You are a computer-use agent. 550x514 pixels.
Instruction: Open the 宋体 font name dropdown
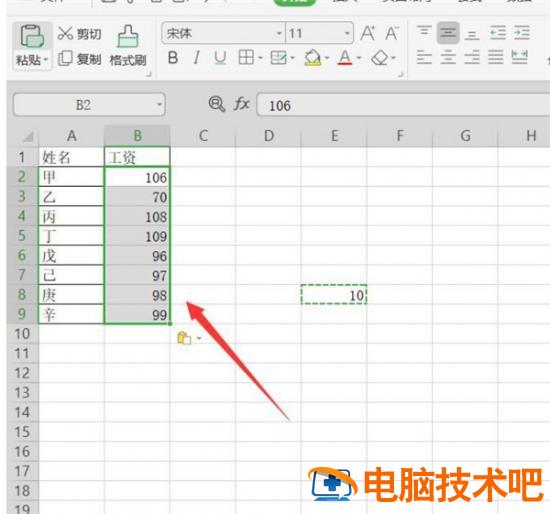pos(279,33)
